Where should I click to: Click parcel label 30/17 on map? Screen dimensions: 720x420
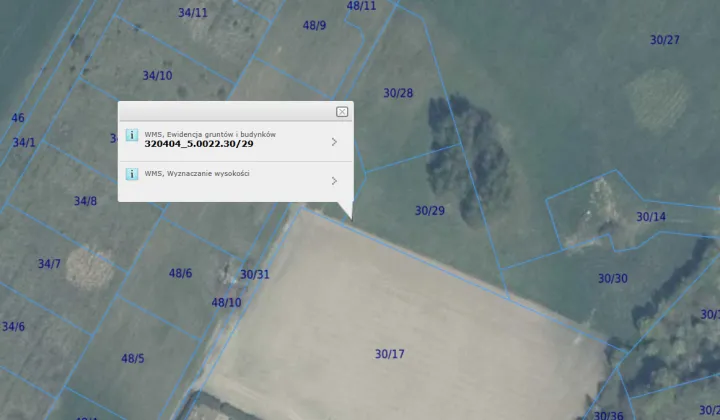pyautogui.click(x=390, y=354)
